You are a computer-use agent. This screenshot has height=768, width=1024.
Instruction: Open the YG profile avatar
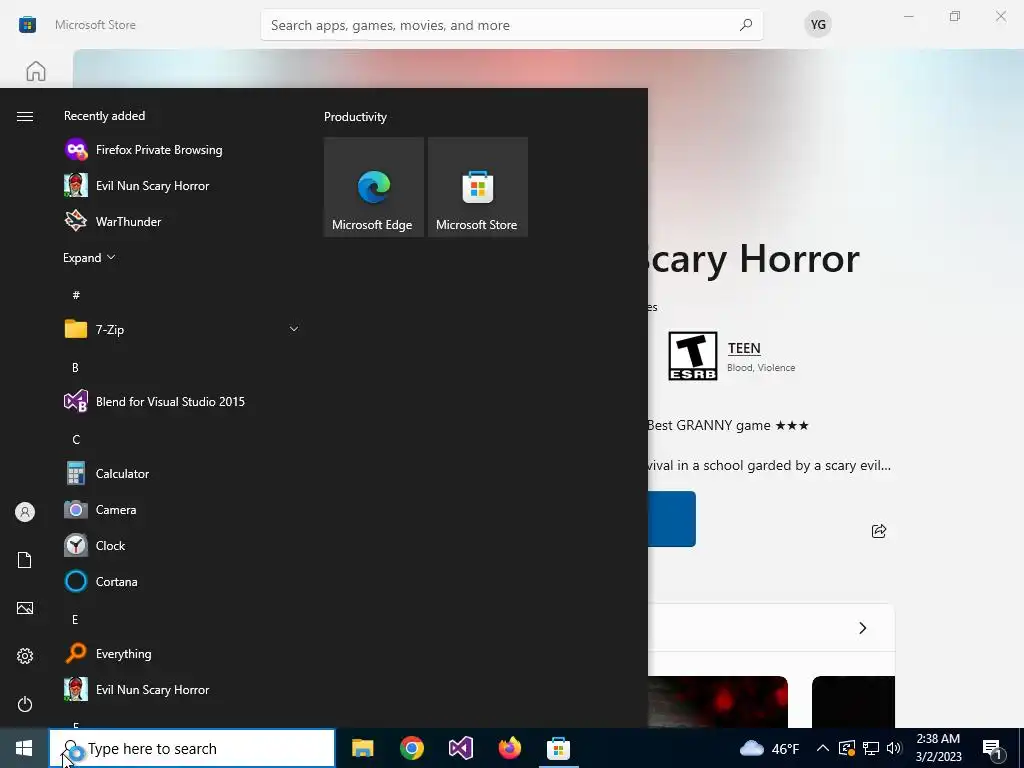click(818, 25)
